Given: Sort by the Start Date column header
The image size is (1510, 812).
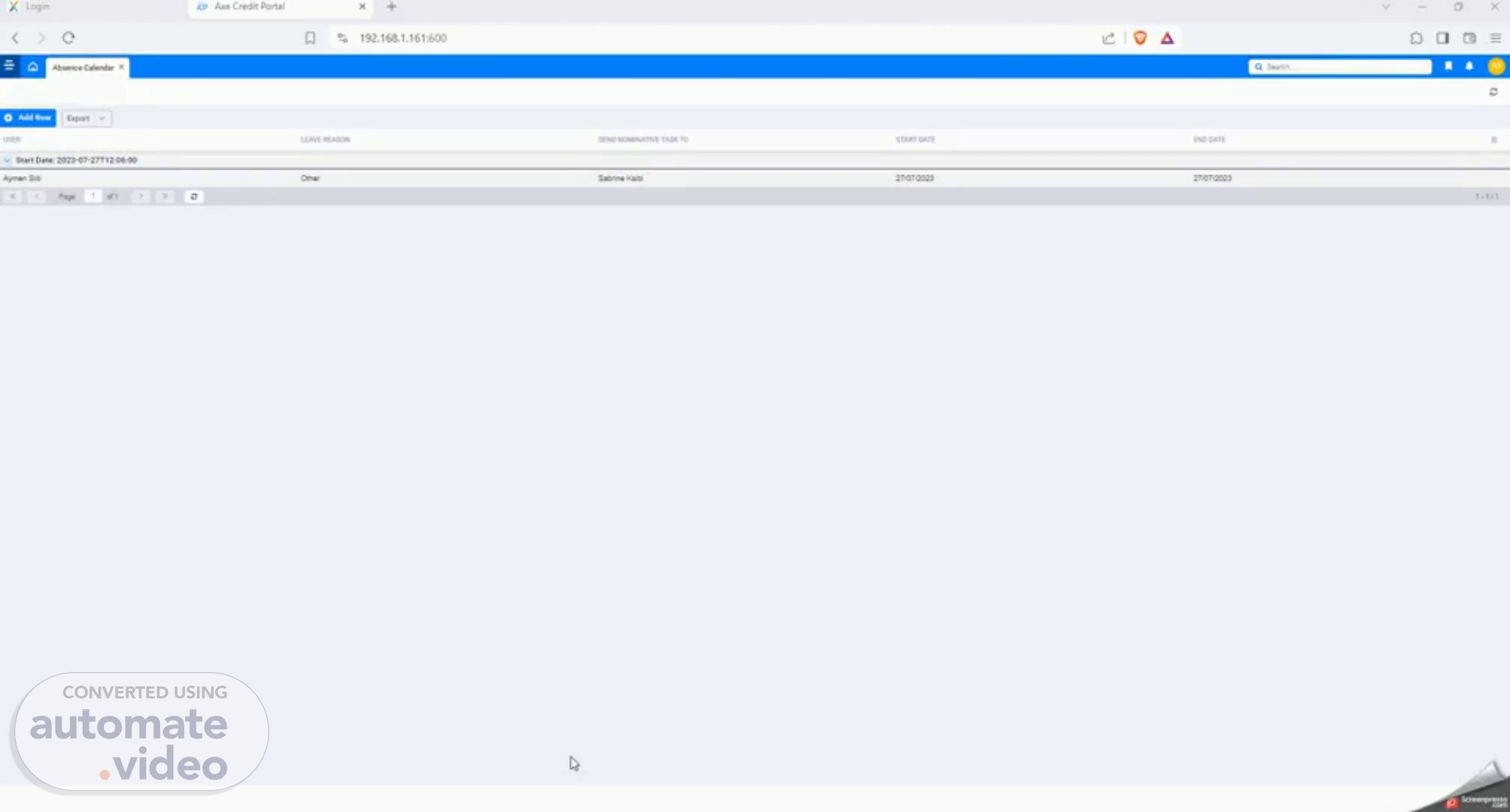Looking at the screenshot, I should 915,140.
